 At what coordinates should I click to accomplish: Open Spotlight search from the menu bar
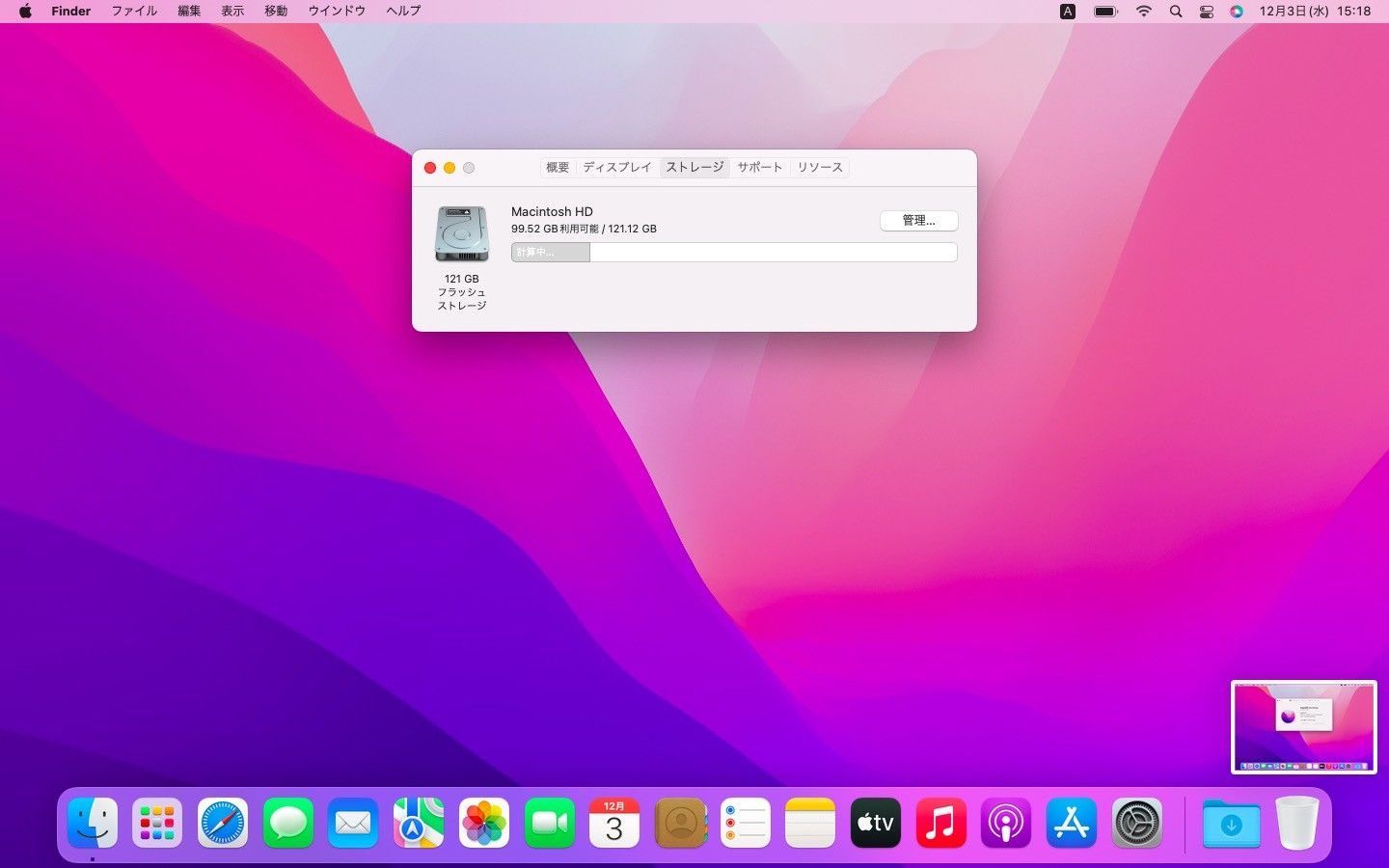tap(1175, 11)
